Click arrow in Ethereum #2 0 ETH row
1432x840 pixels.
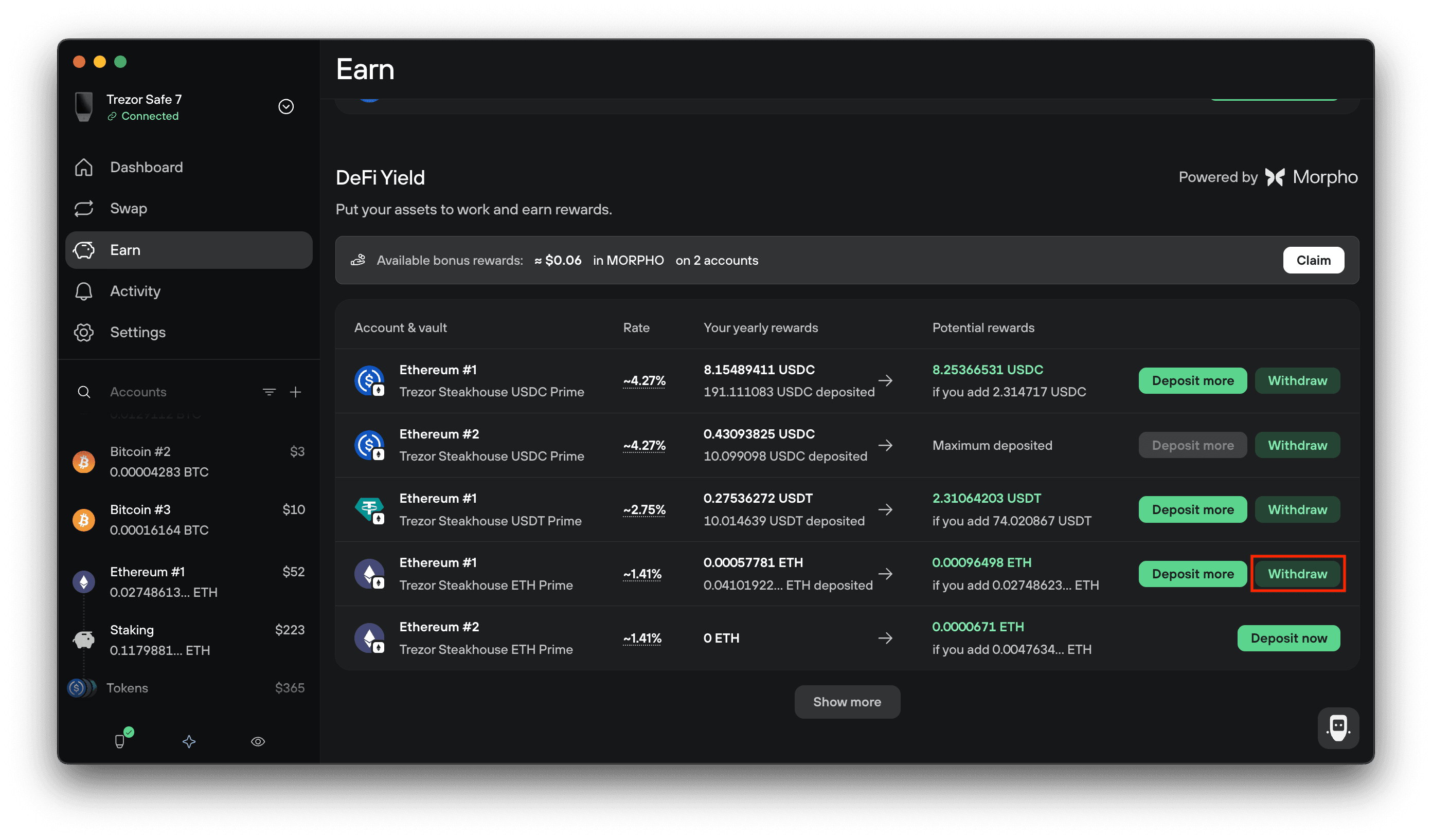[885, 638]
